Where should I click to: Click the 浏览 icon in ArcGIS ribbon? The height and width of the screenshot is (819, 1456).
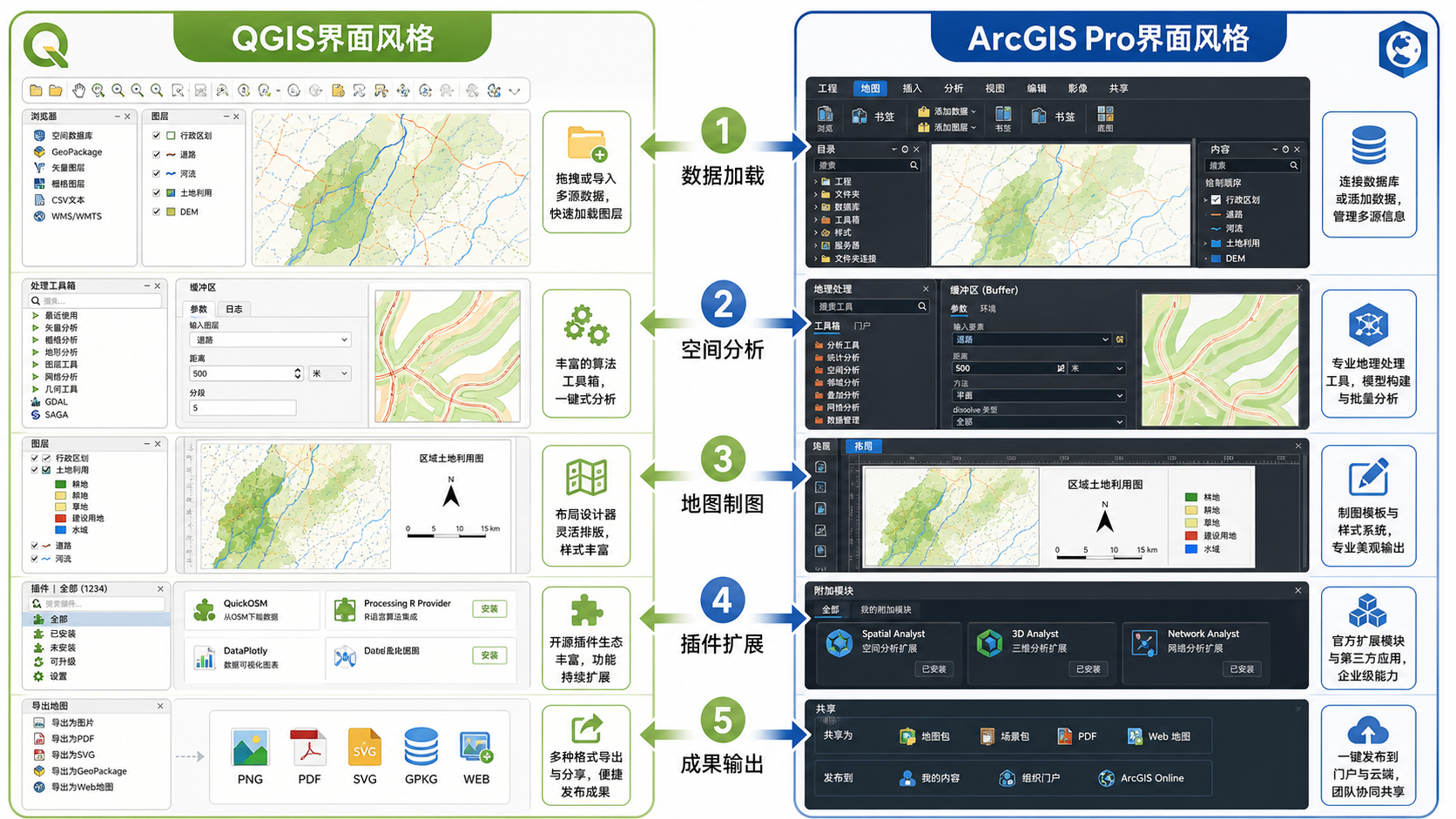tap(825, 118)
